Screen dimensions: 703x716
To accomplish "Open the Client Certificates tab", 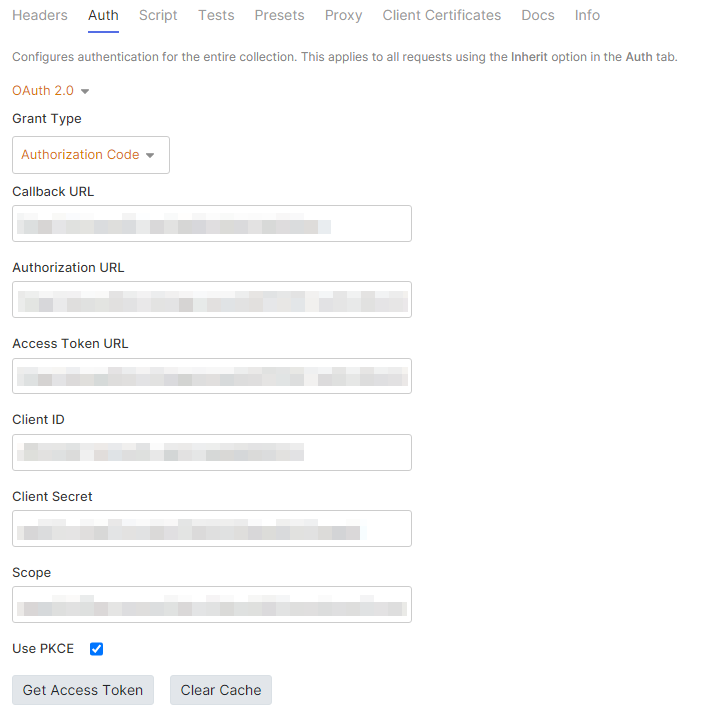I will point(442,15).
